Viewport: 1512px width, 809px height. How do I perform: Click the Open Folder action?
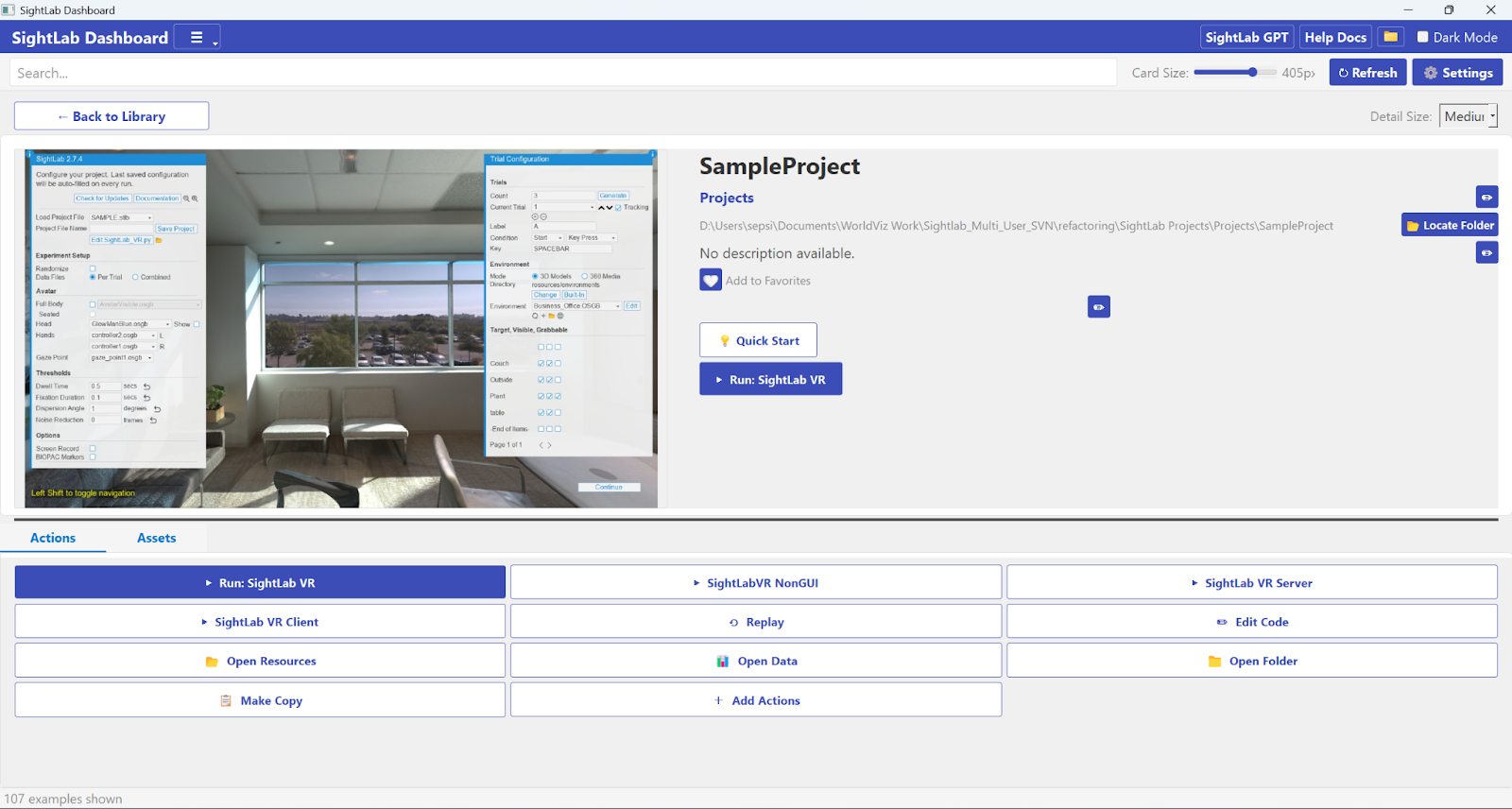[x=1252, y=661]
